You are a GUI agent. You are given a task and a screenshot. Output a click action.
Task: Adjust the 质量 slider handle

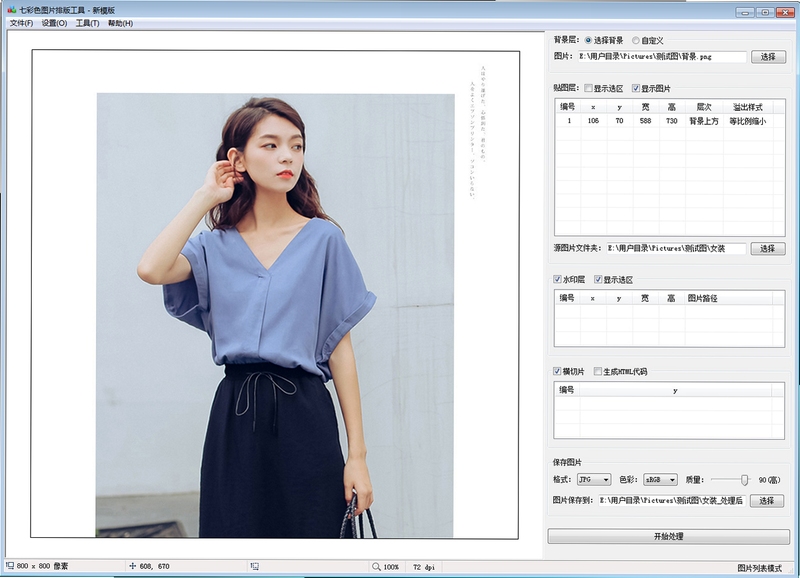tap(744, 480)
